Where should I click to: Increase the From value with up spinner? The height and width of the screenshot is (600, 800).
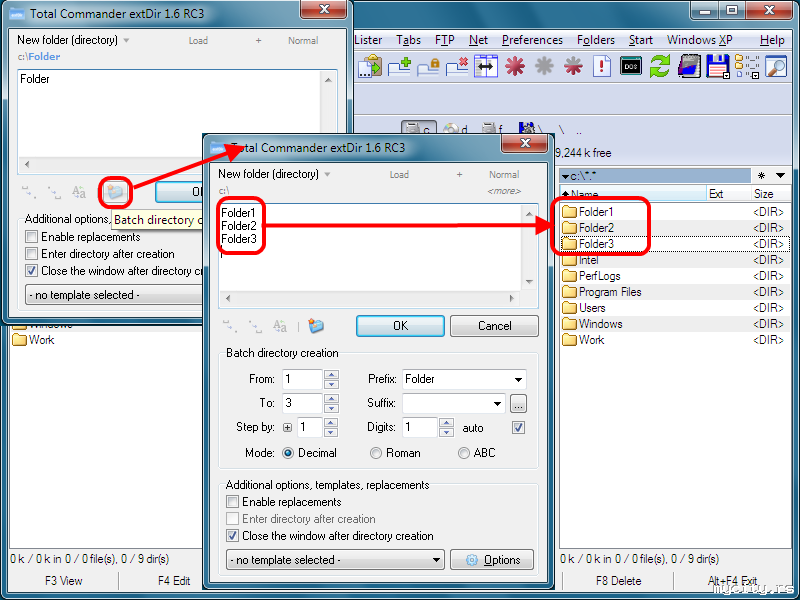pyautogui.click(x=332, y=374)
